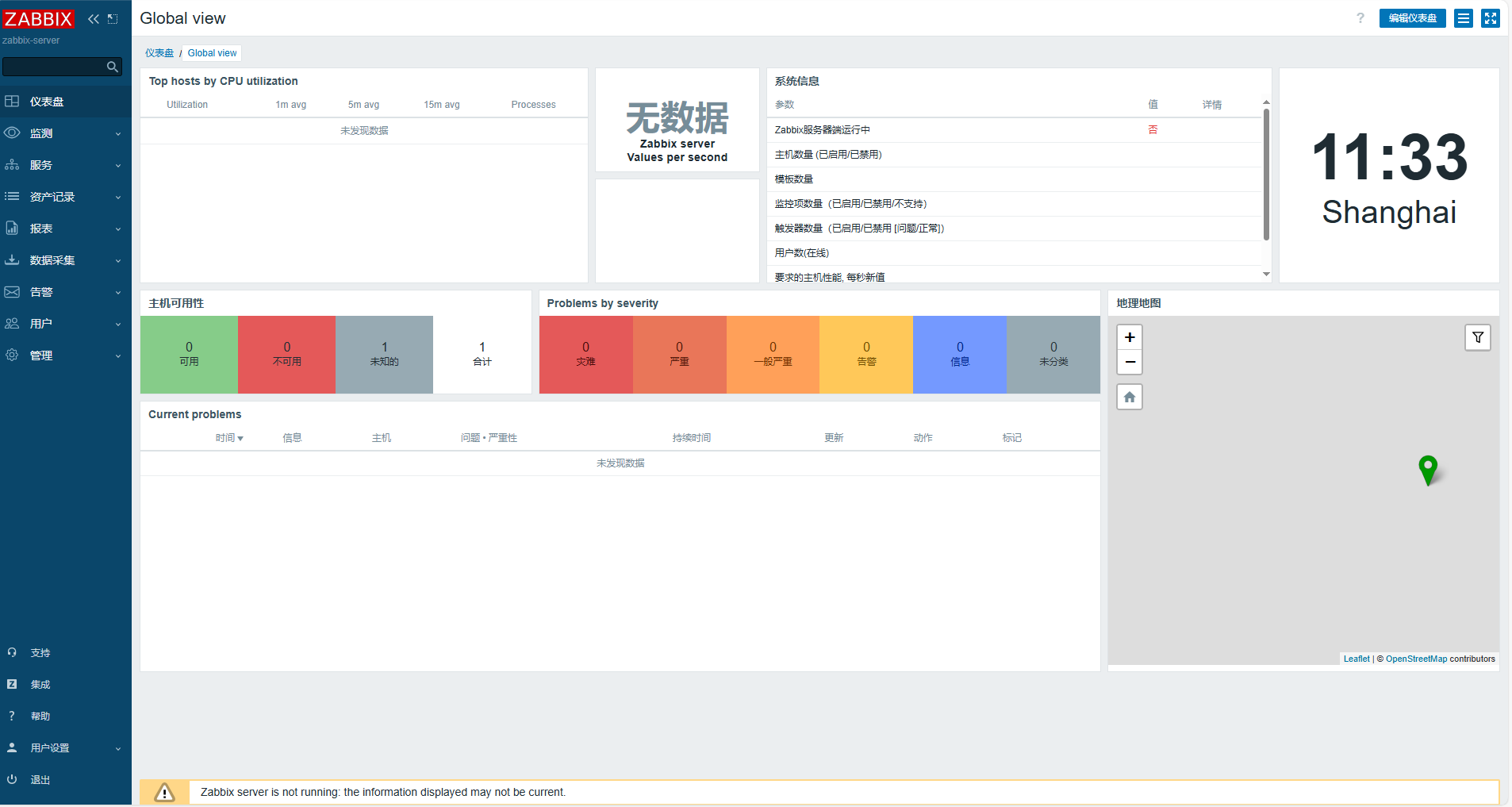Click the 支持 headset icon
Screen dimensions: 1512x807
coord(12,652)
